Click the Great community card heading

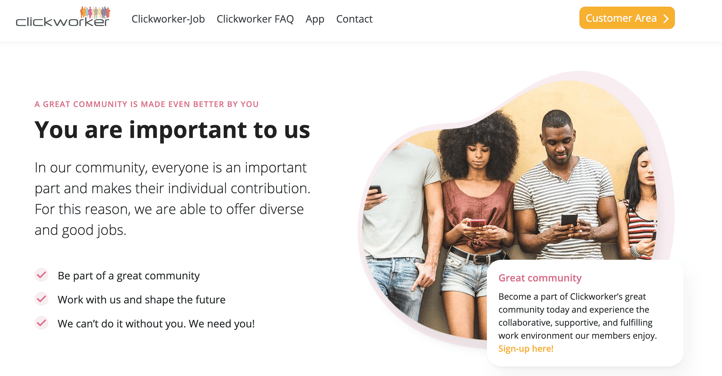(x=540, y=278)
